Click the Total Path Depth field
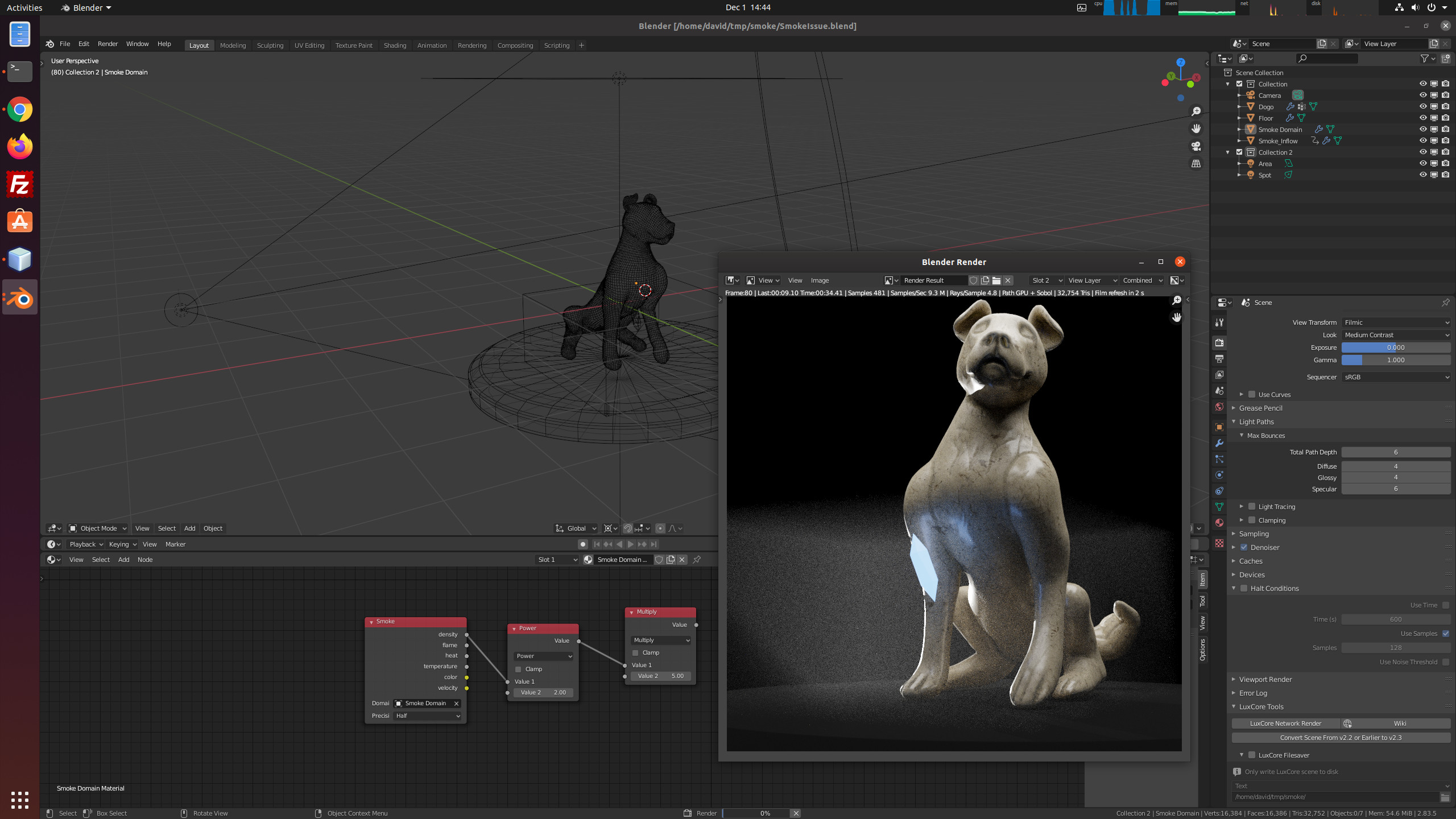This screenshot has height=819, width=1456. [x=1396, y=452]
